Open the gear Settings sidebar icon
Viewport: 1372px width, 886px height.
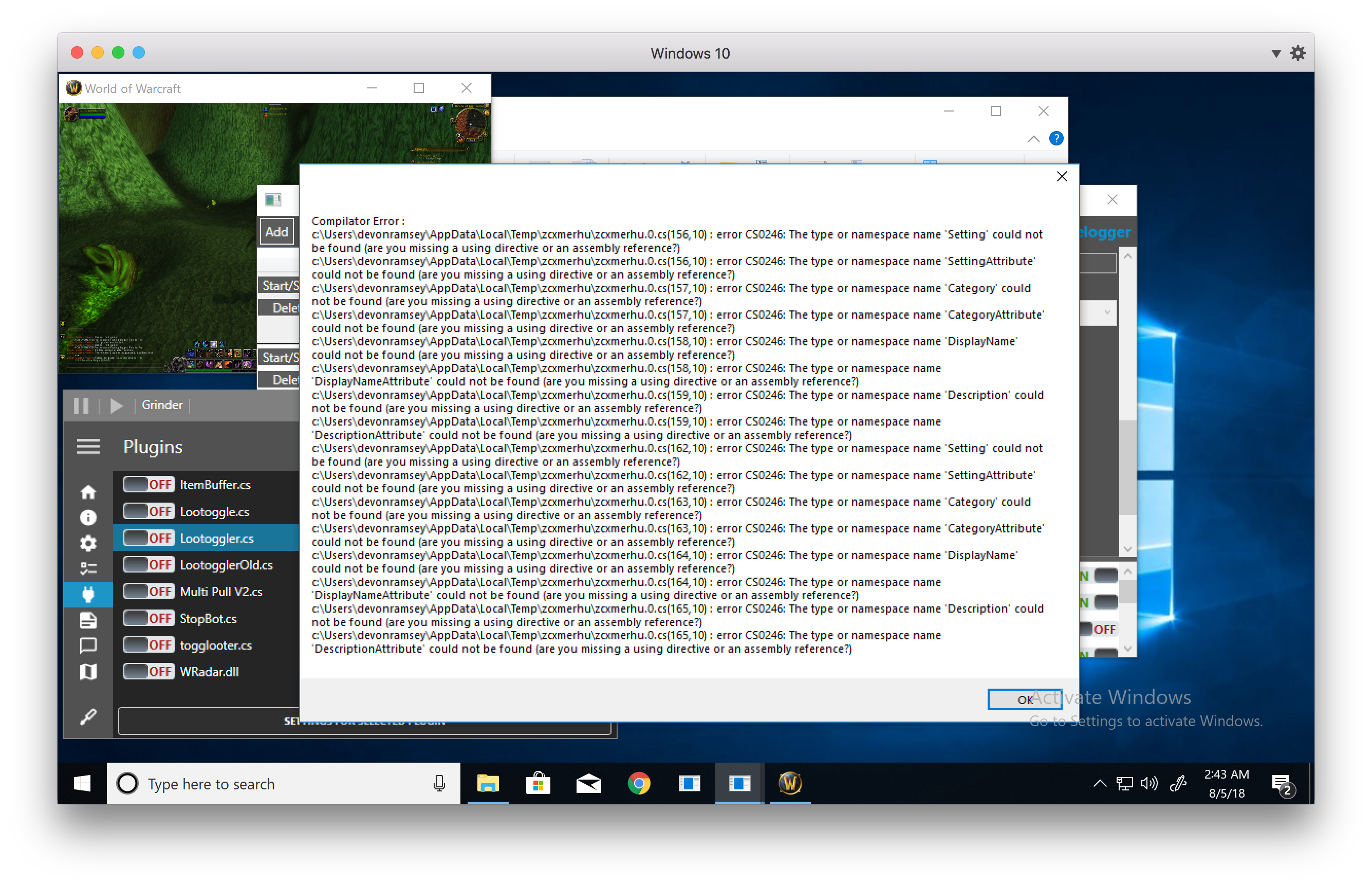88,543
